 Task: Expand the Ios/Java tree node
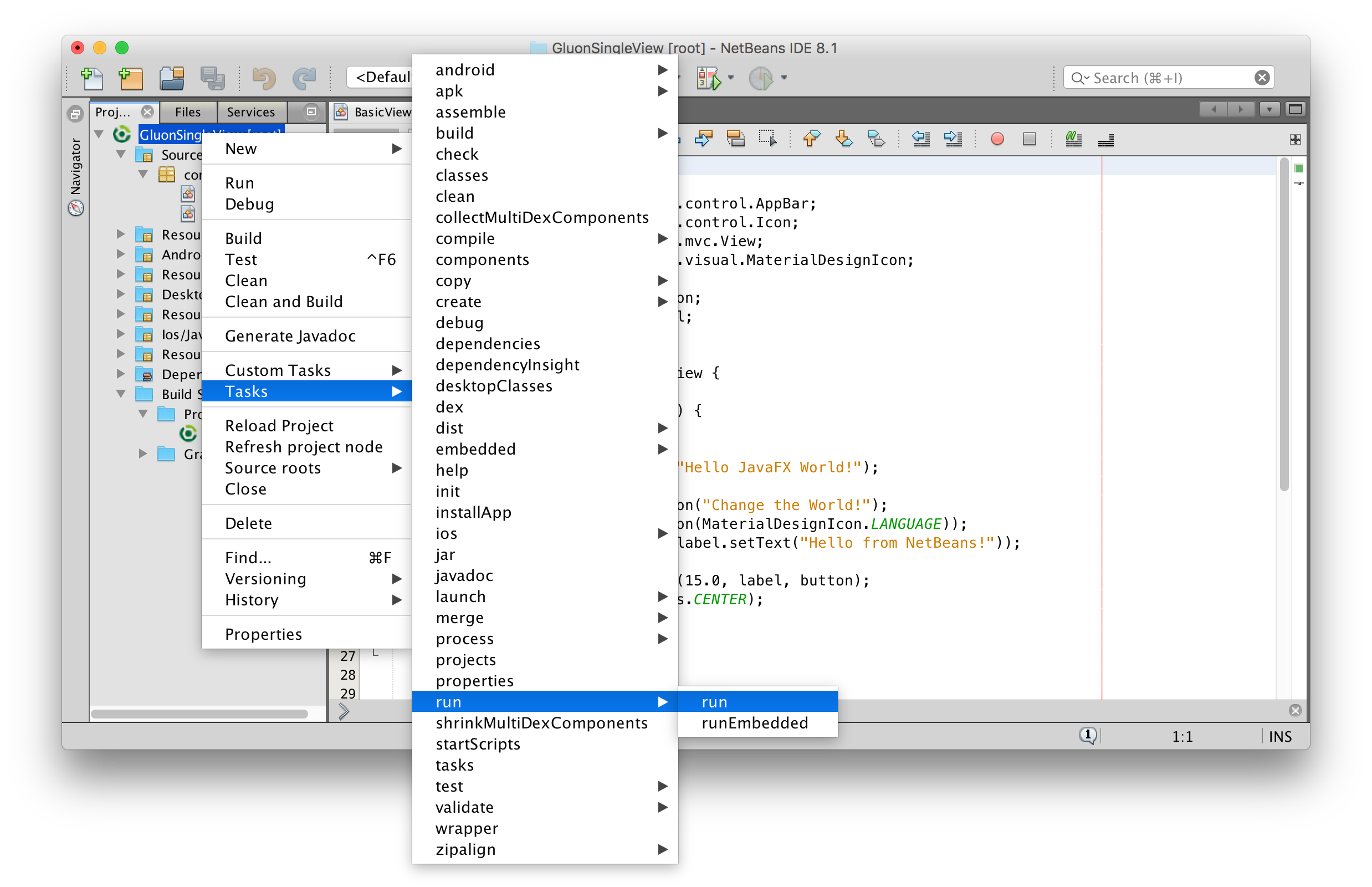tap(121, 334)
